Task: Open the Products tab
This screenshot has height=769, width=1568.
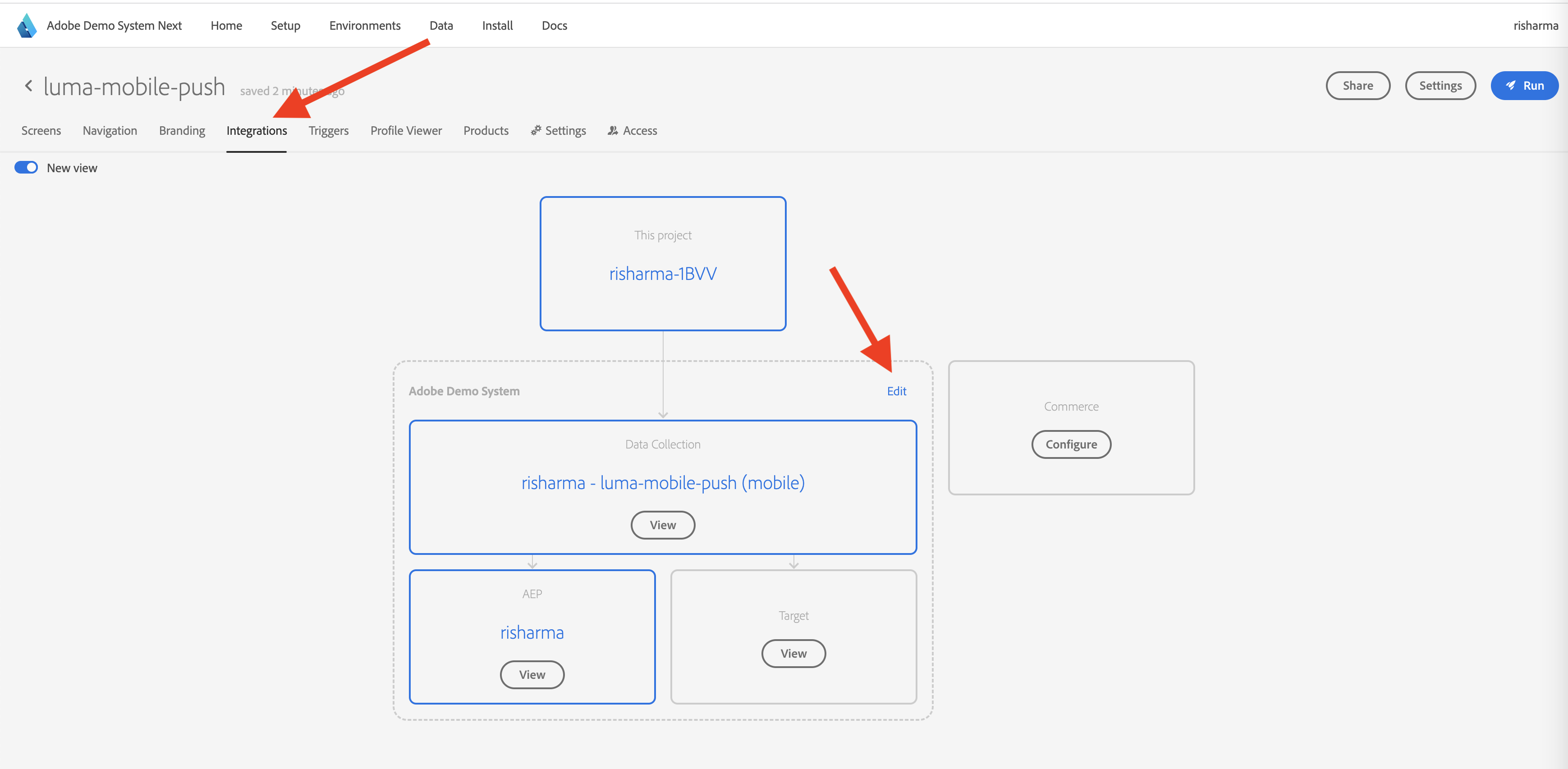Action: tap(486, 130)
